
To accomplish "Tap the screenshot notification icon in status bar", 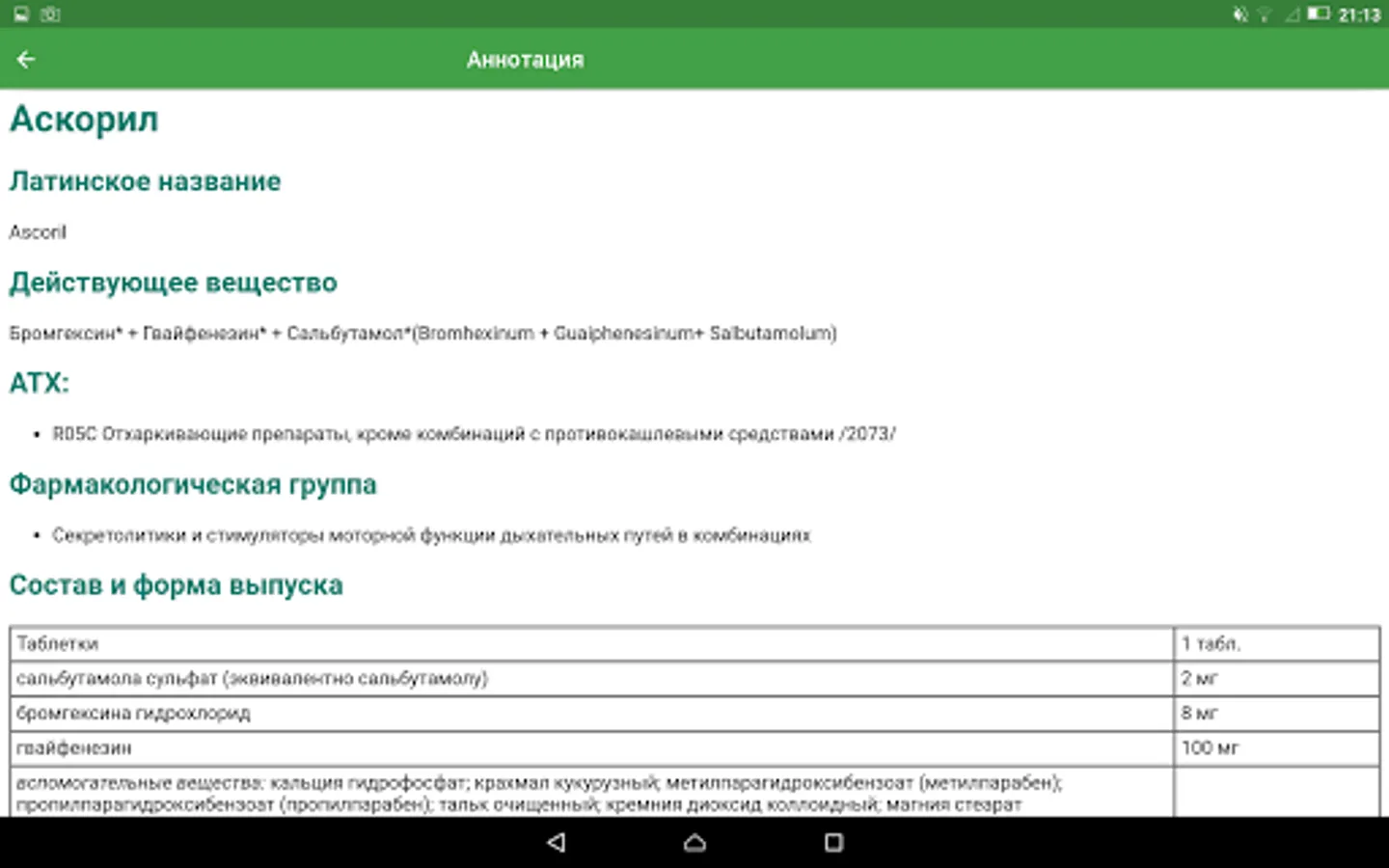I will [50, 14].
